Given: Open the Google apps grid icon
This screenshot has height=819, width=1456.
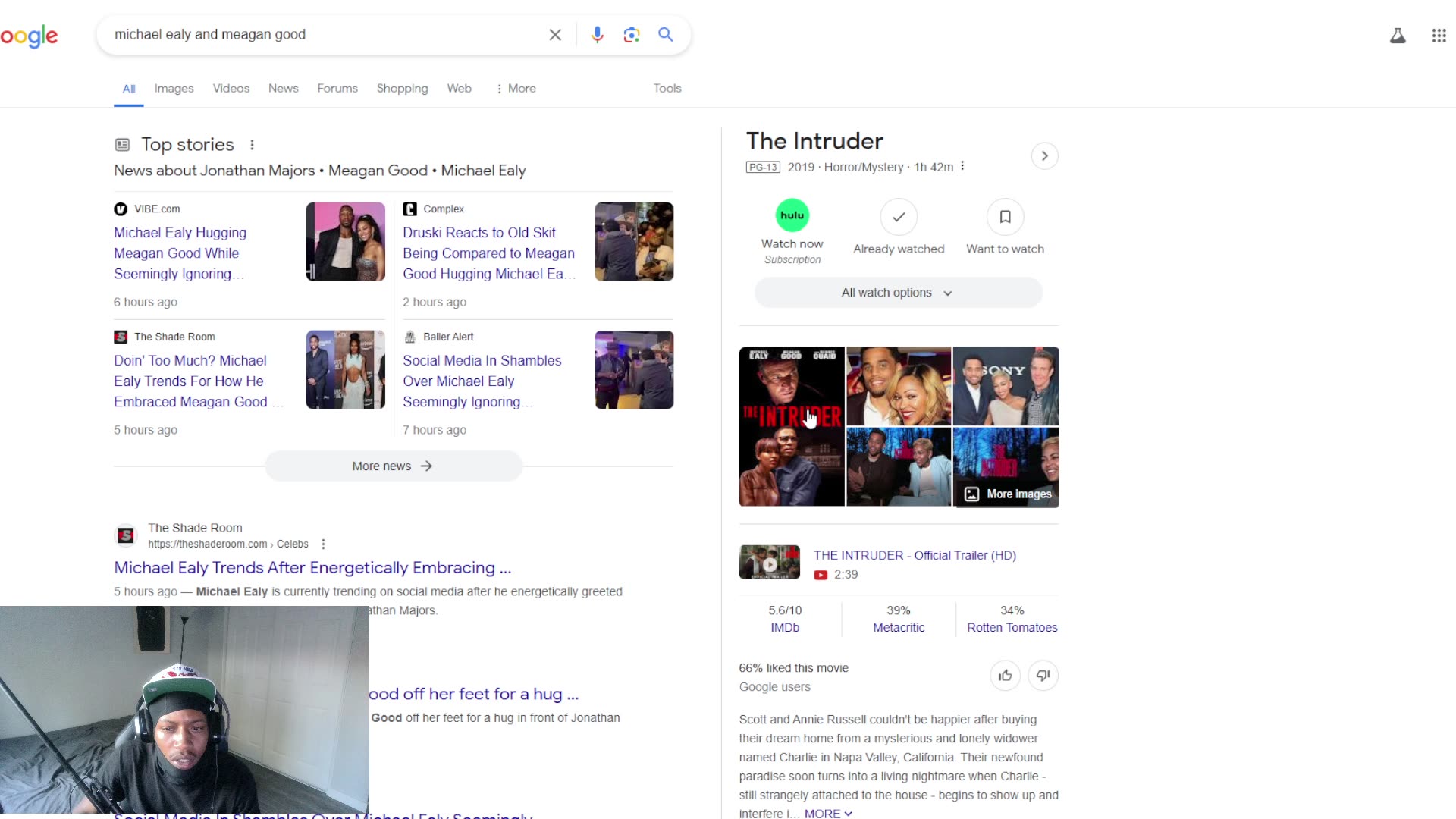Looking at the screenshot, I should pos(1439,36).
